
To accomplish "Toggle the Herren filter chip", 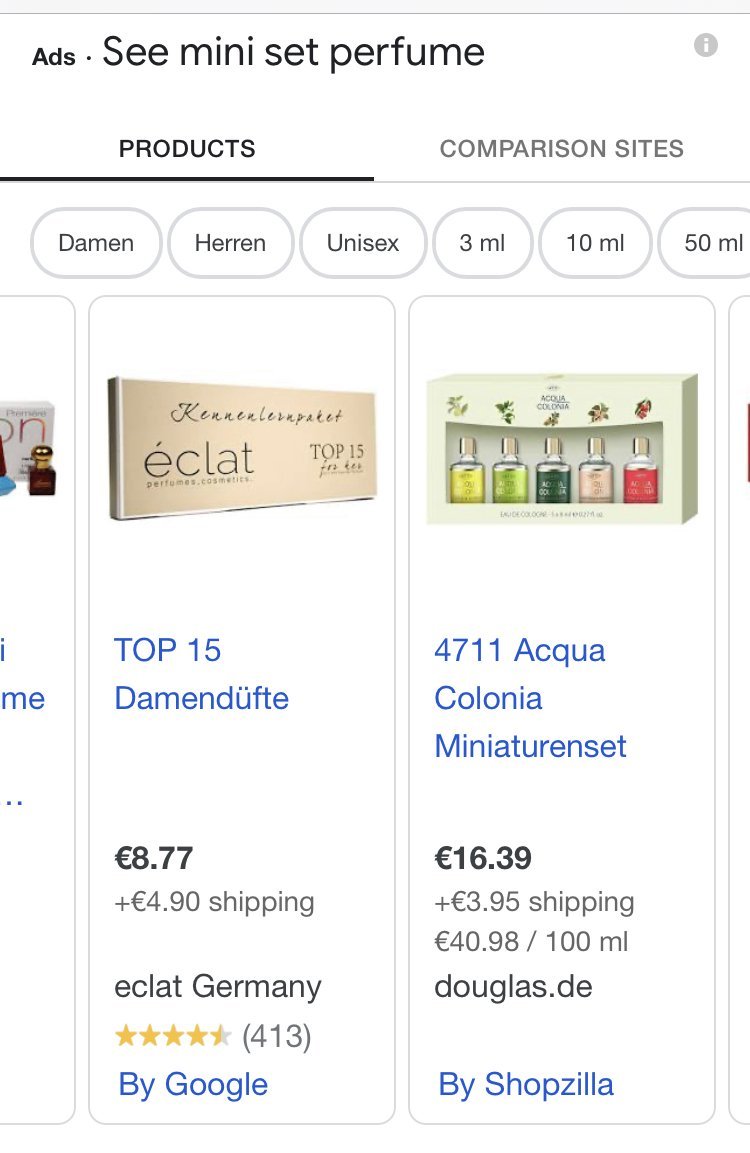I will pos(230,243).
